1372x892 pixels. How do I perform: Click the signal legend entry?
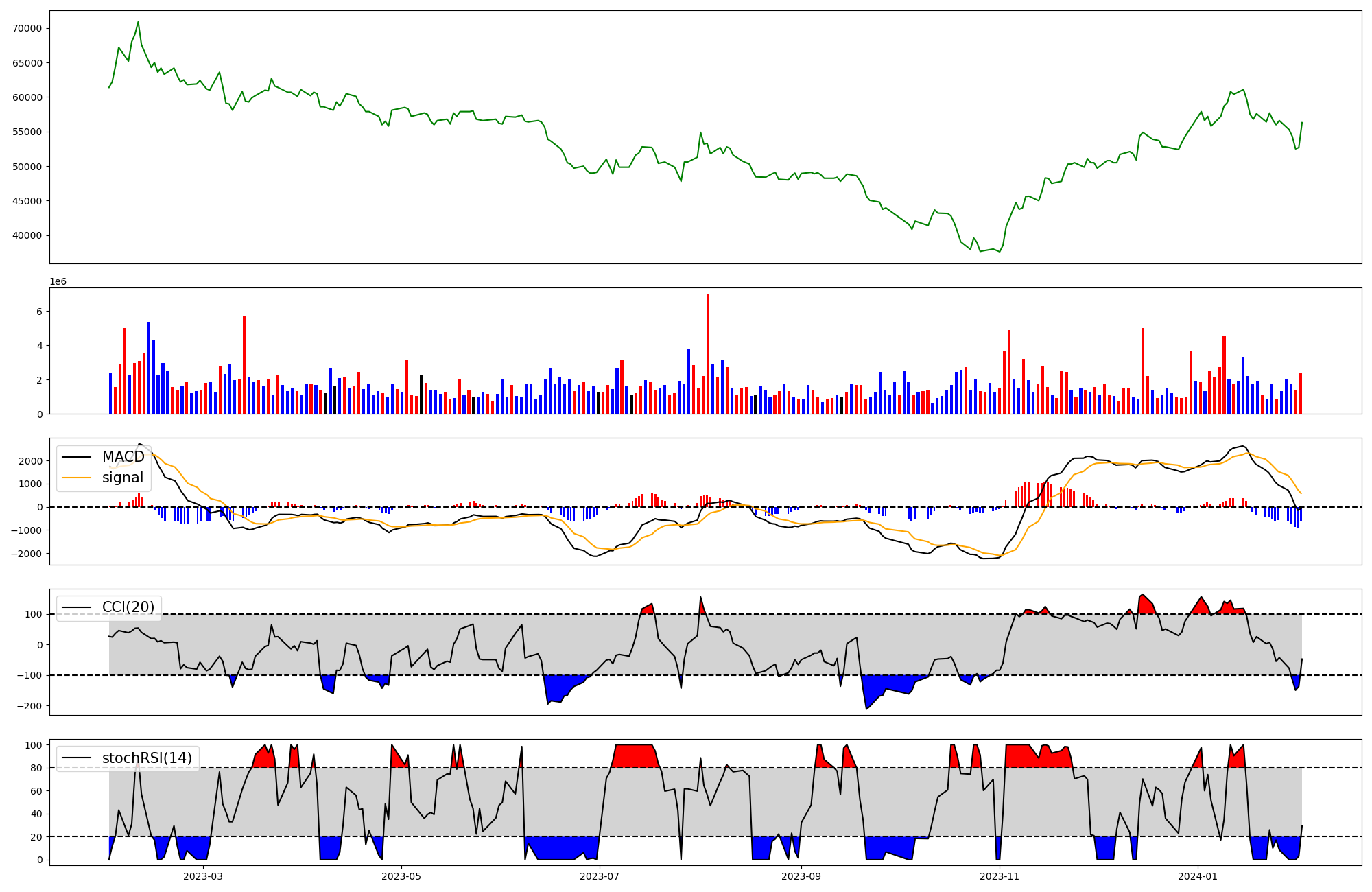123,478
